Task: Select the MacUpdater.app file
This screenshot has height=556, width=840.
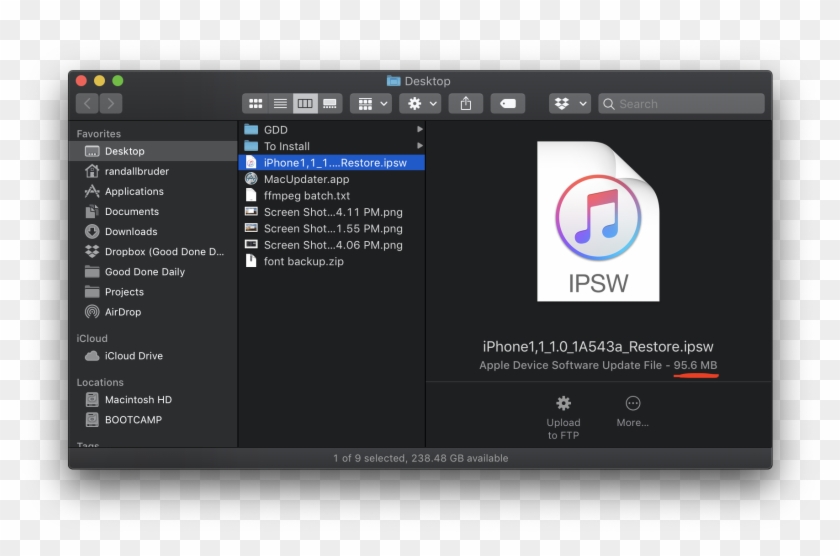Action: (306, 179)
